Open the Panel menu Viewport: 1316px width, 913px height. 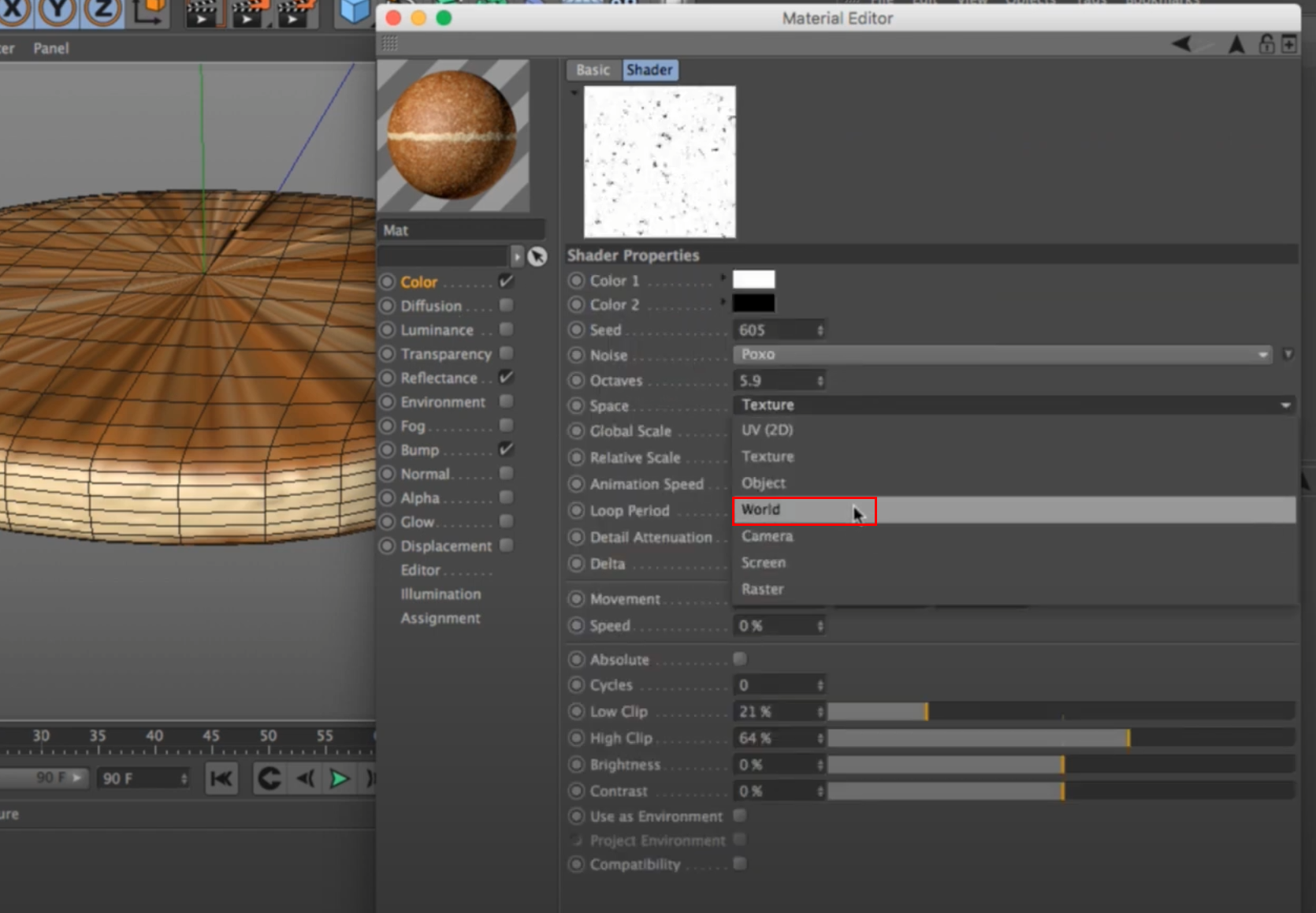pos(51,48)
